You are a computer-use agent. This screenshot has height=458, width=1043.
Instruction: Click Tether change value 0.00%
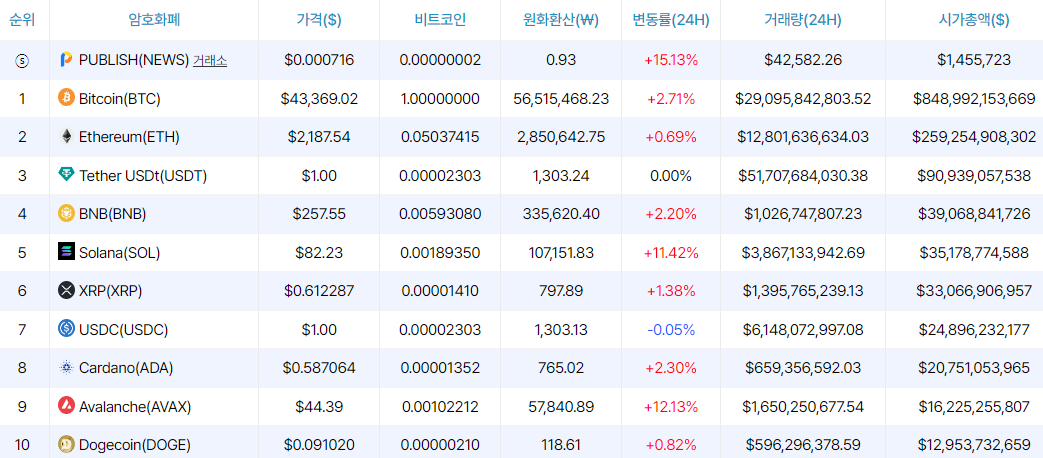(670, 175)
